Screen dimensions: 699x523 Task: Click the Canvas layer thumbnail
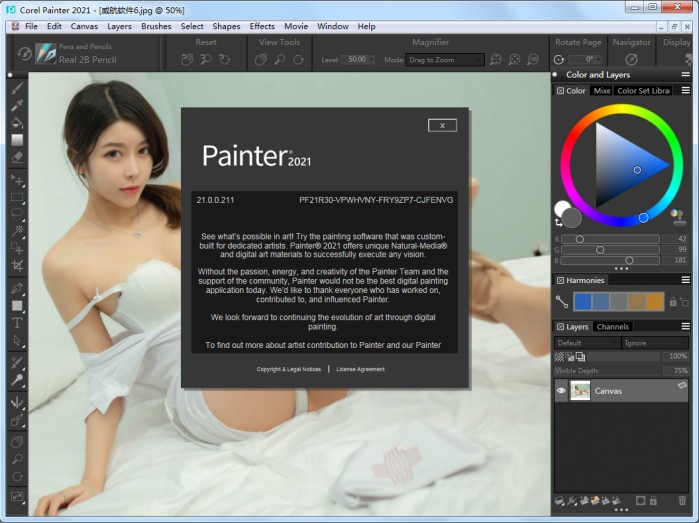(580, 391)
